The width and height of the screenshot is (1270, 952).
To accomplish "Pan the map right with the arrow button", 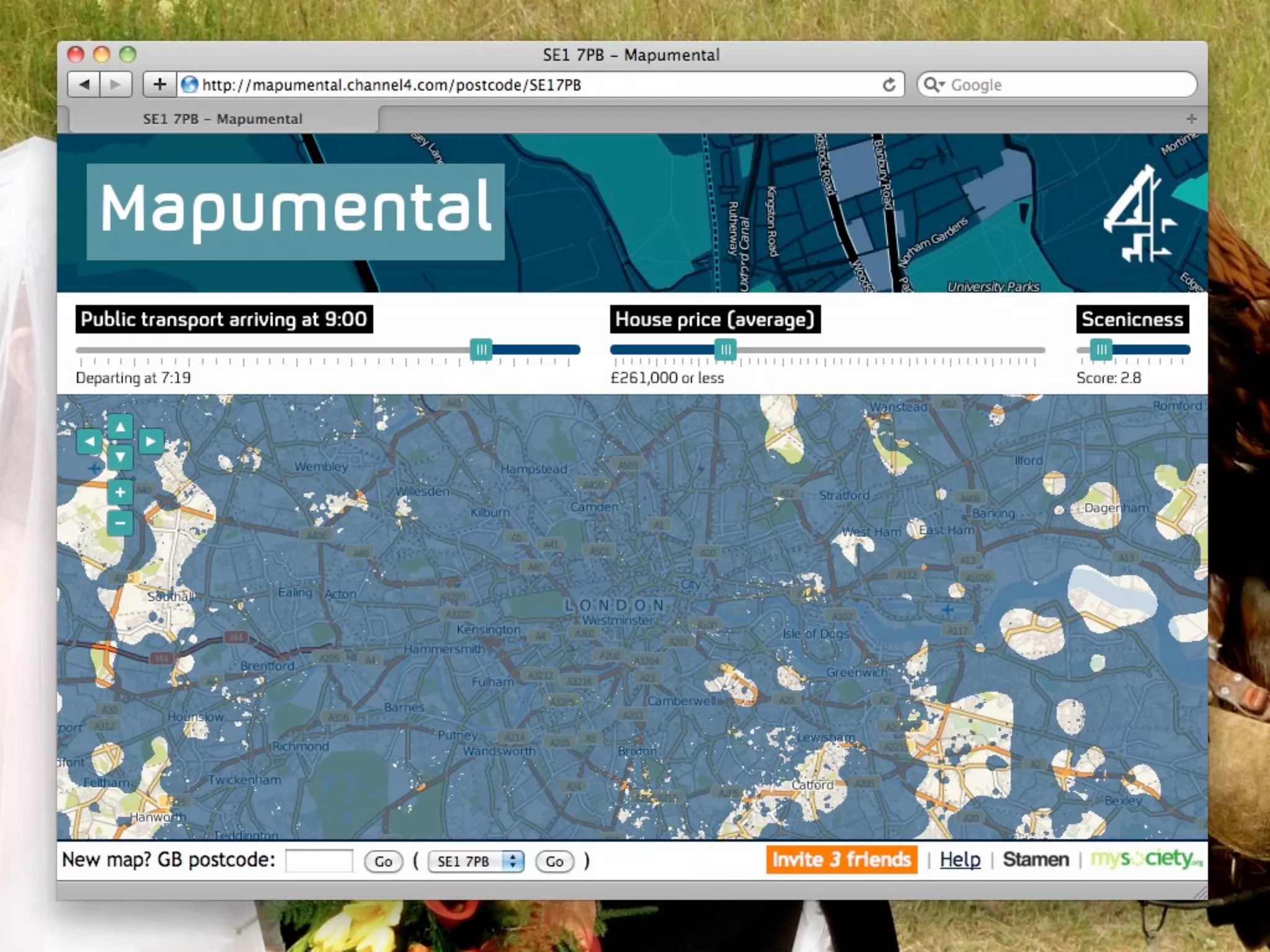I will tap(151, 441).
